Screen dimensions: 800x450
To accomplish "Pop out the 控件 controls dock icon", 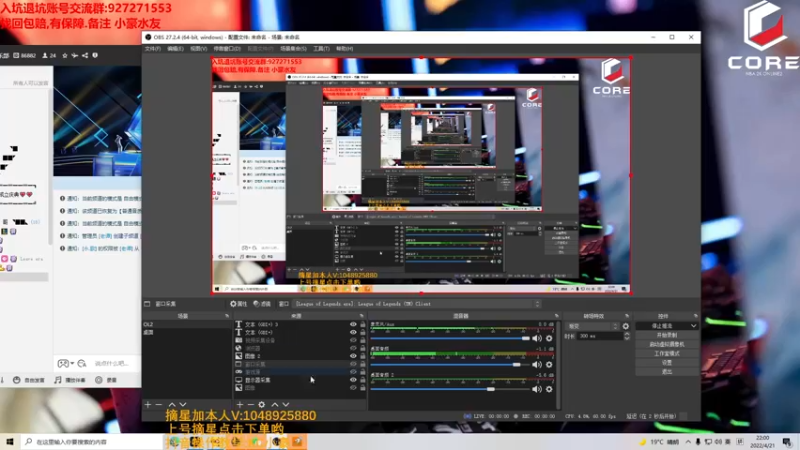I will click(x=695, y=316).
